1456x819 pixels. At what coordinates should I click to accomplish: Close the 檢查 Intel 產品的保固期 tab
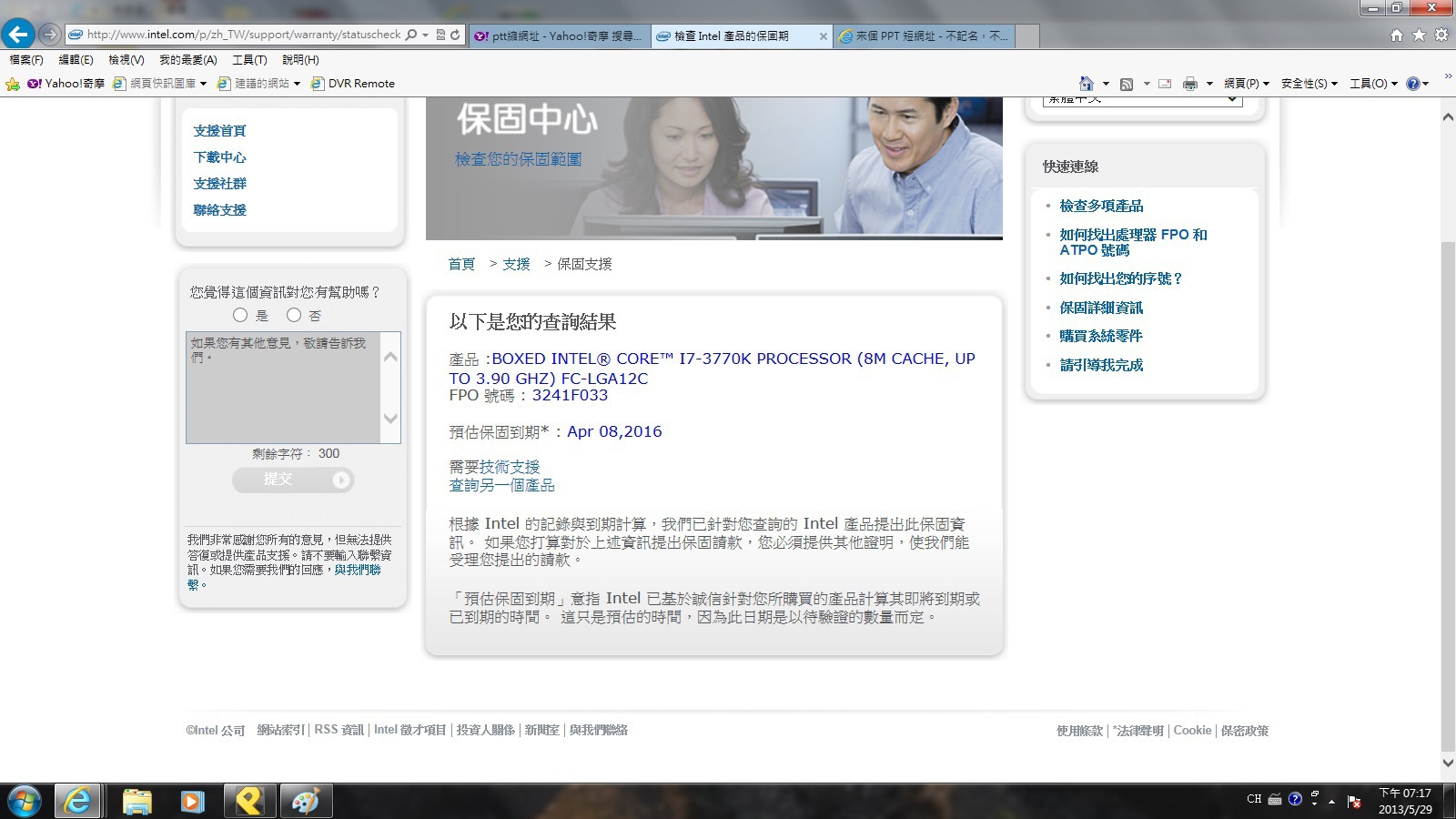click(x=824, y=36)
